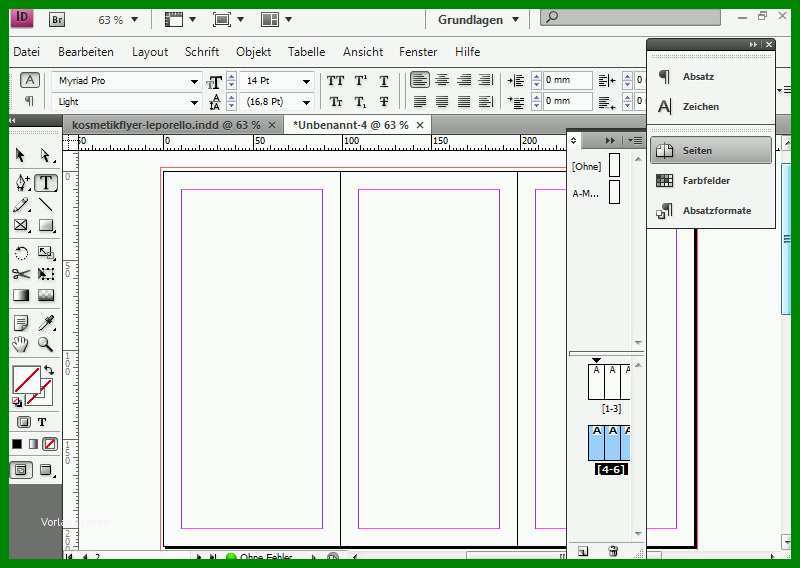Viewport: 800px width, 568px height.
Task: Open the Bearbeiten menu
Action: (x=86, y=52)
